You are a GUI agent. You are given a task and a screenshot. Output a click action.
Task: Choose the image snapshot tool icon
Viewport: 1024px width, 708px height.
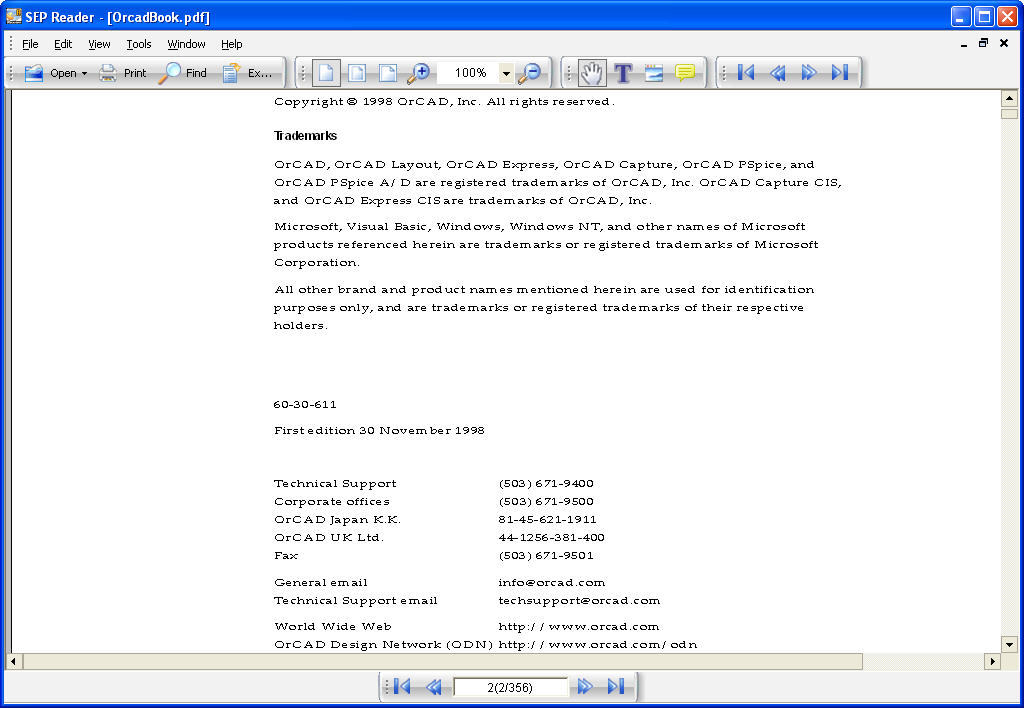(x=654, y=72)
